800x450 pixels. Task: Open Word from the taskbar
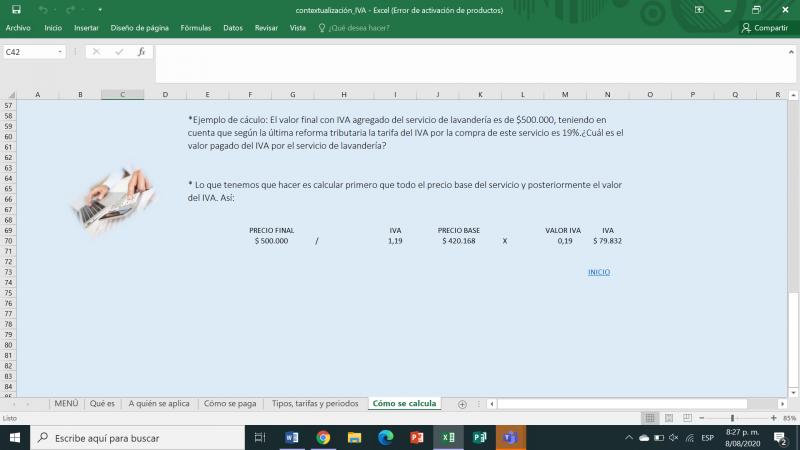[292, 438]
